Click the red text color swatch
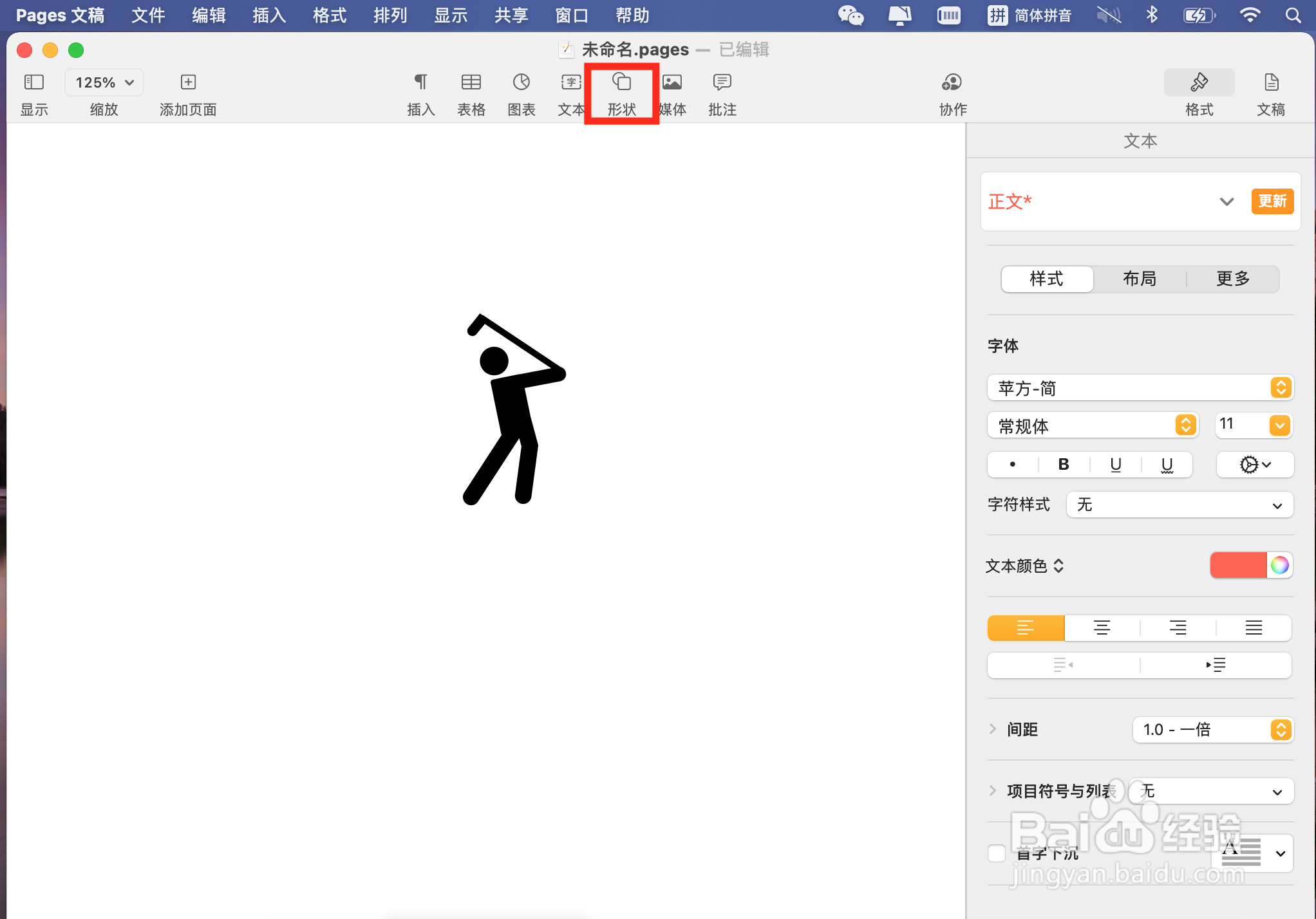1316x919 pixels. pos(1237,565)
